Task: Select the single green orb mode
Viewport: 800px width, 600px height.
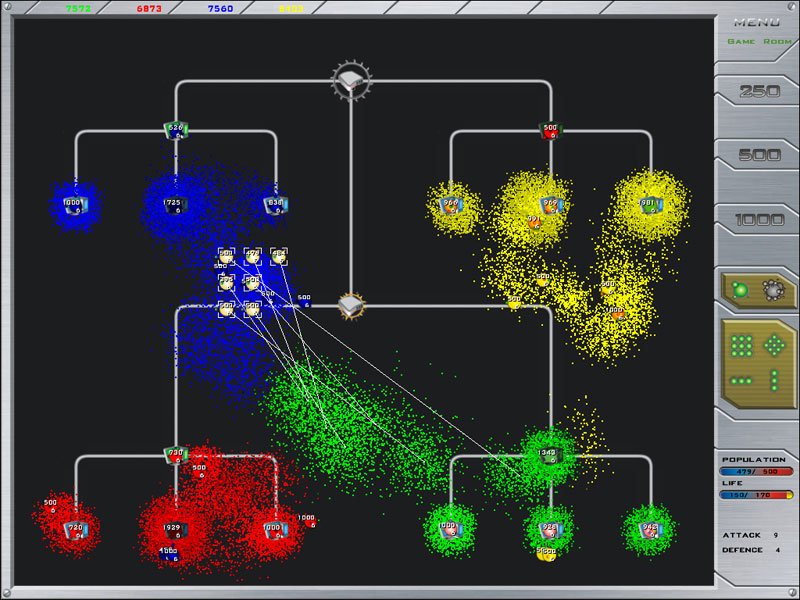Action: coord(739,290)
